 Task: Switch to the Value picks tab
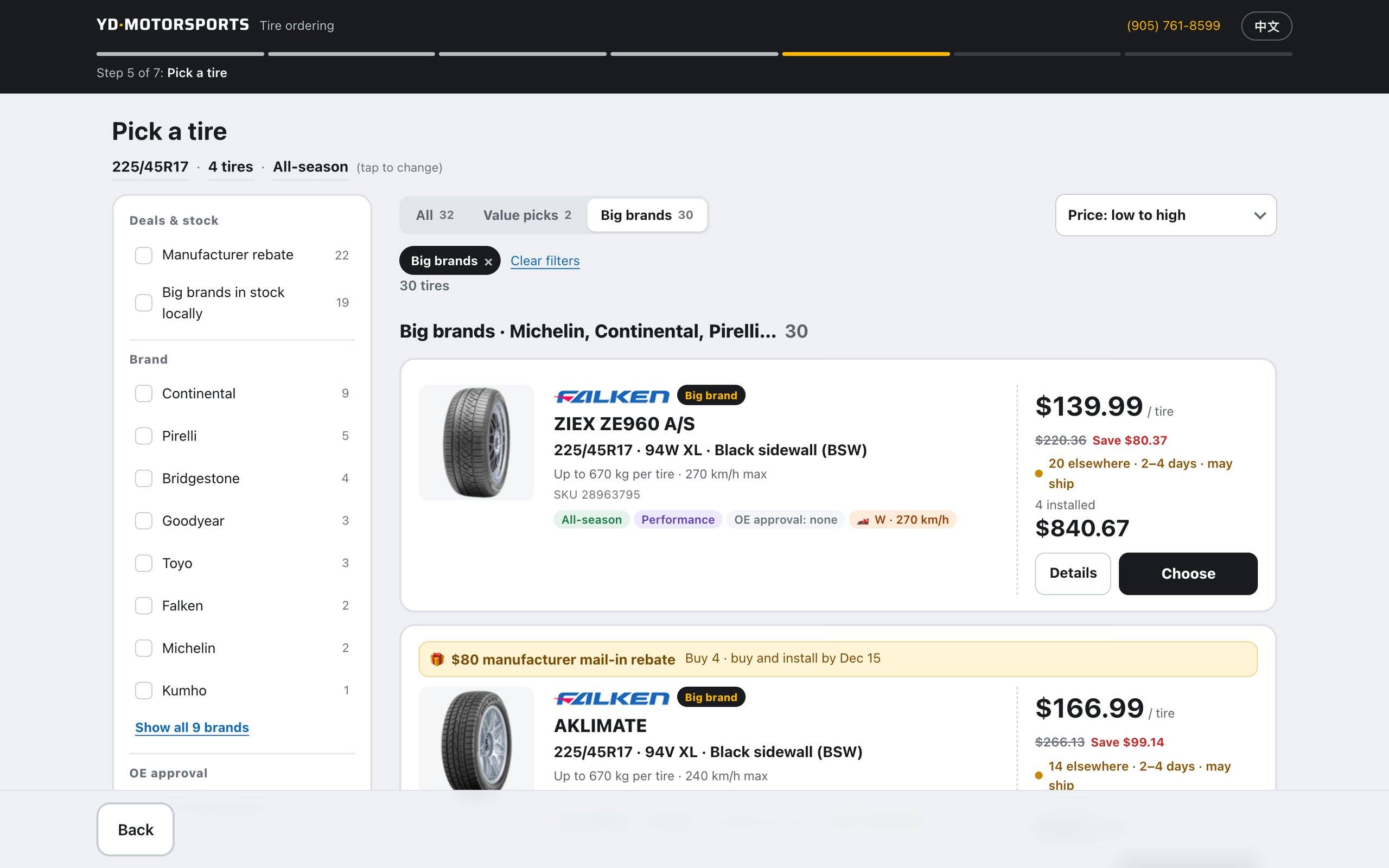(527, 215)
